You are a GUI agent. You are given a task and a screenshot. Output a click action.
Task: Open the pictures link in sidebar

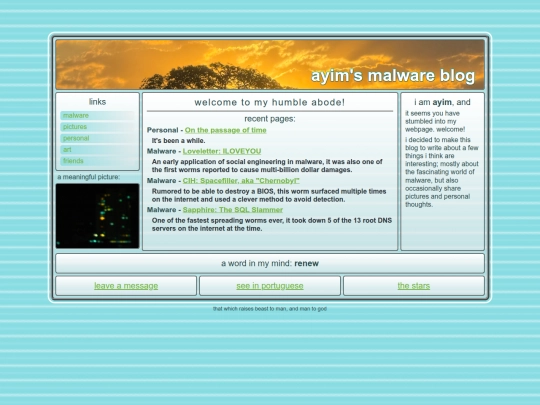97,127
